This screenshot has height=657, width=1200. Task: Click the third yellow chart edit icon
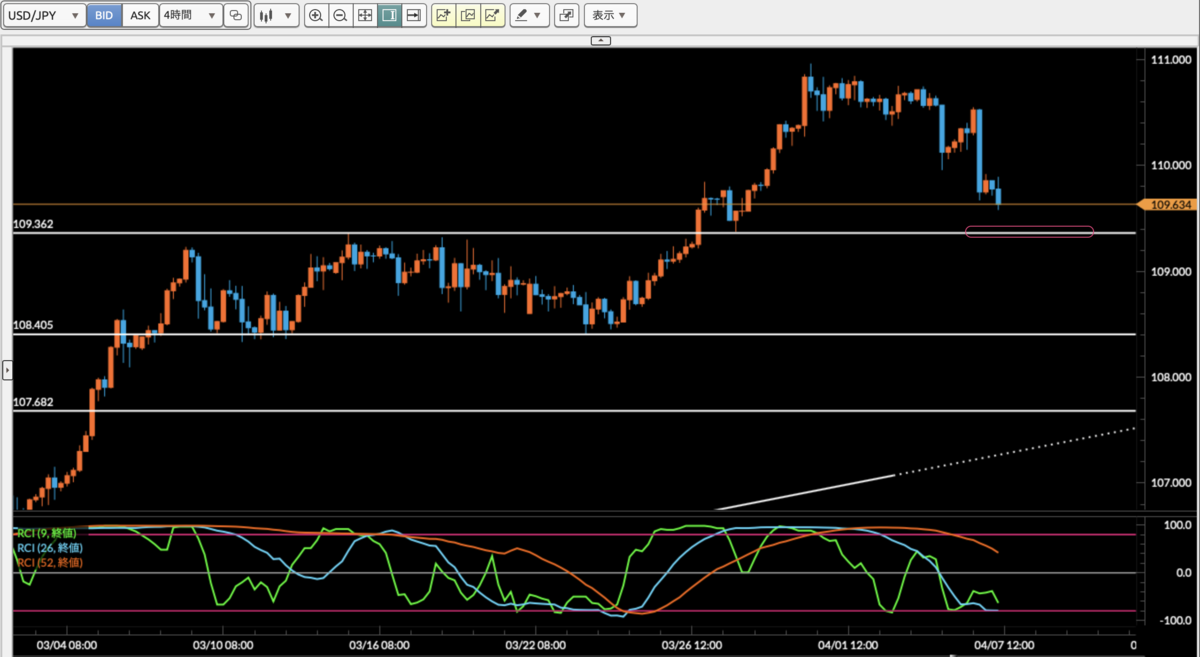[x=491, y=15]
